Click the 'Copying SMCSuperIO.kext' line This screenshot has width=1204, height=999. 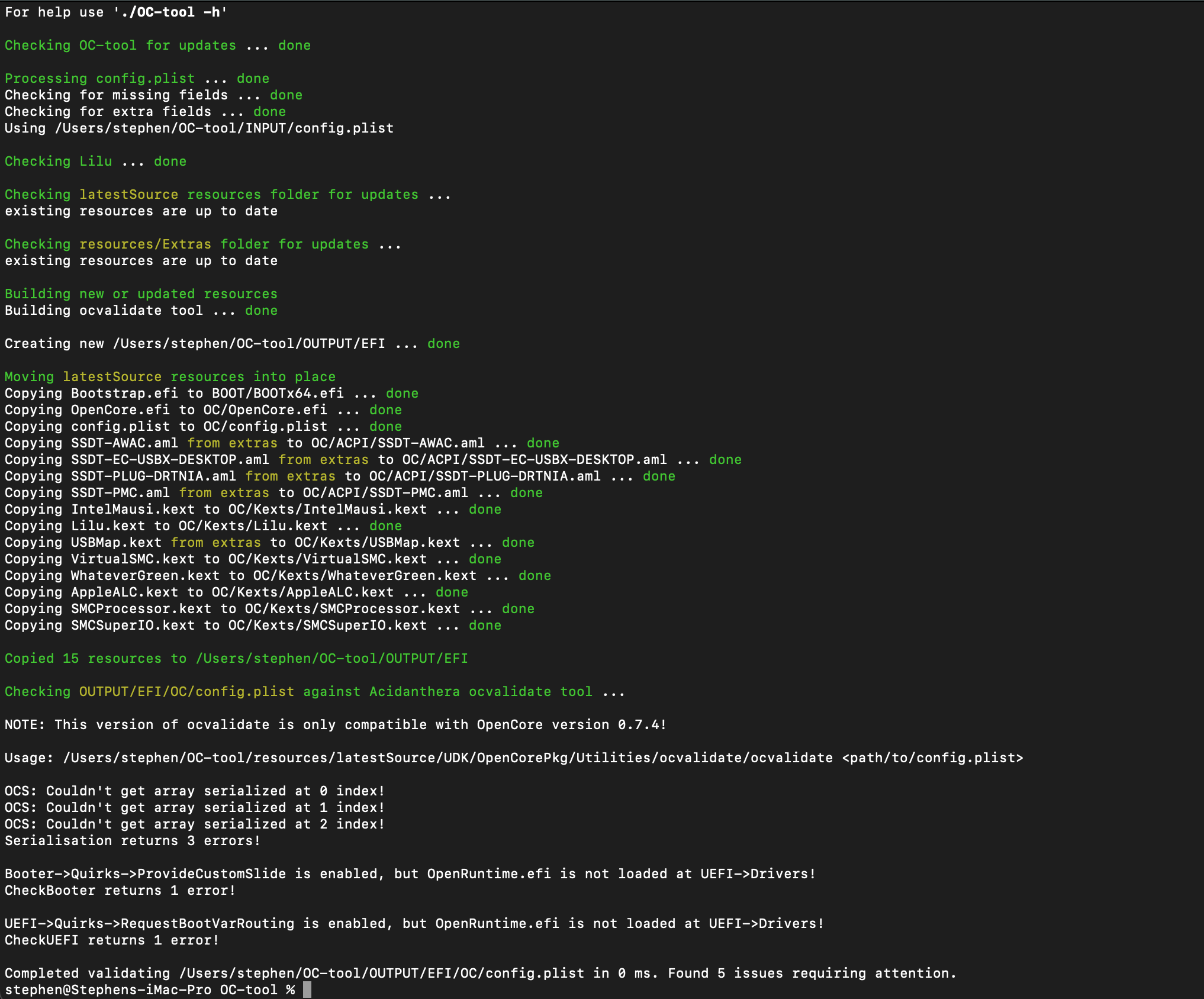pos(253,625)
